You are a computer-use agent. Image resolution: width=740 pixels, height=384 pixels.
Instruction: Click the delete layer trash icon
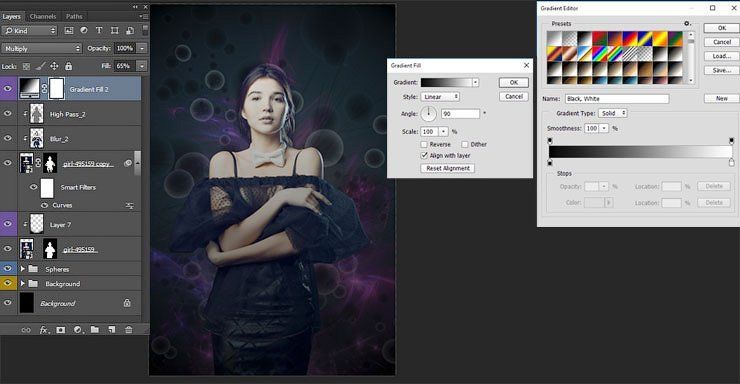(x=128, y=329)
